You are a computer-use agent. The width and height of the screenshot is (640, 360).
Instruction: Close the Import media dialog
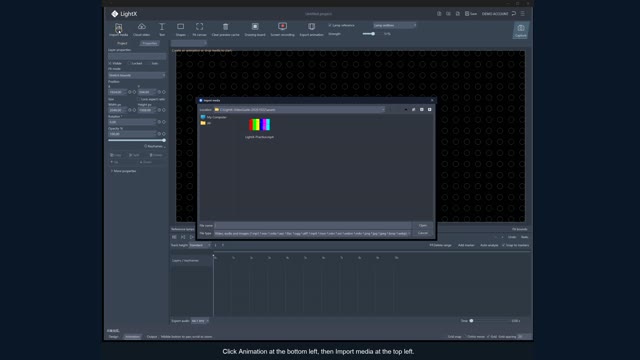point(432,100)
